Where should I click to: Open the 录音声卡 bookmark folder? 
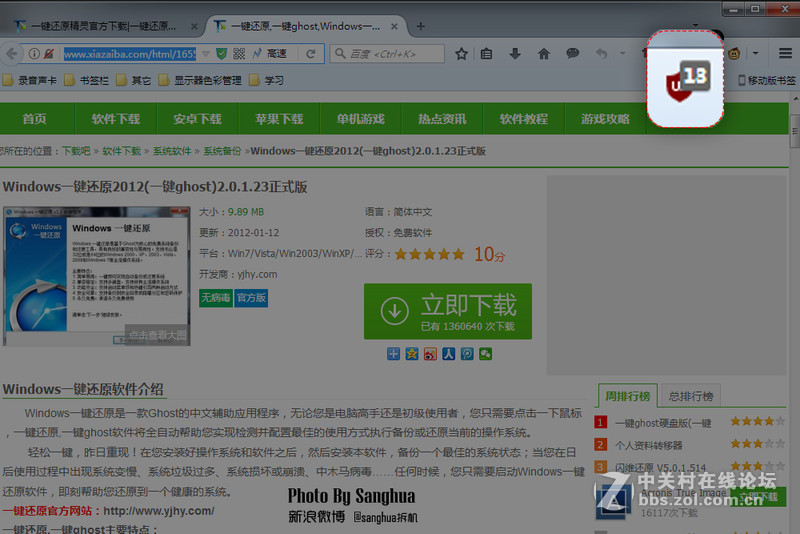(x=29, y=80)
